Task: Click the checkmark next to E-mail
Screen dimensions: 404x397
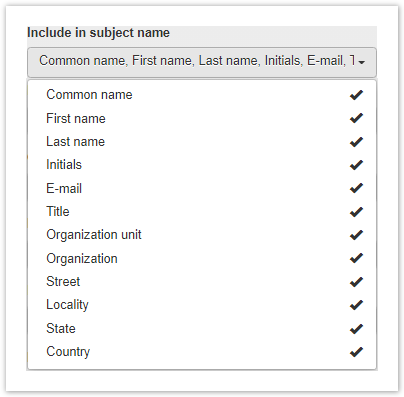Action: pyautogui.click(x=356, y=188)
